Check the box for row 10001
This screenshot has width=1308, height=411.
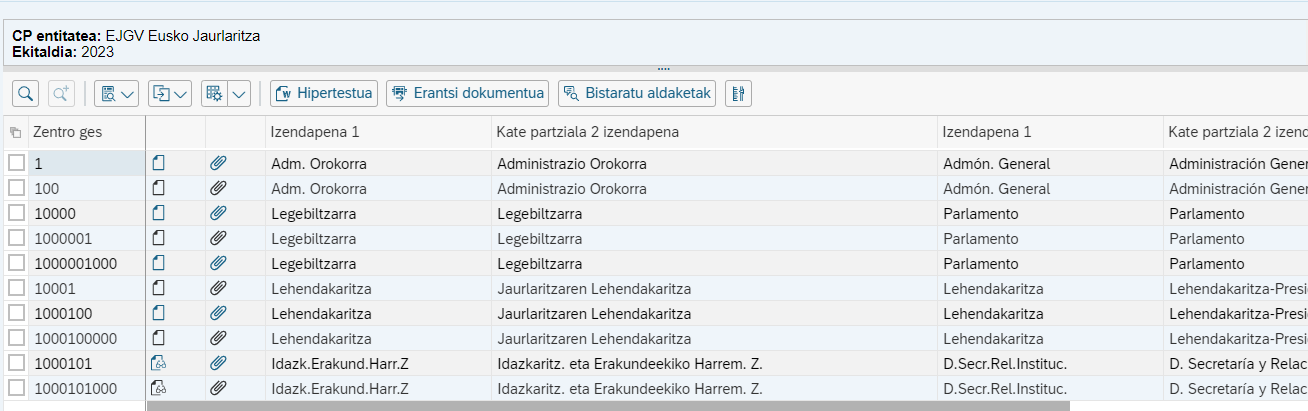(x=16, y=288)
